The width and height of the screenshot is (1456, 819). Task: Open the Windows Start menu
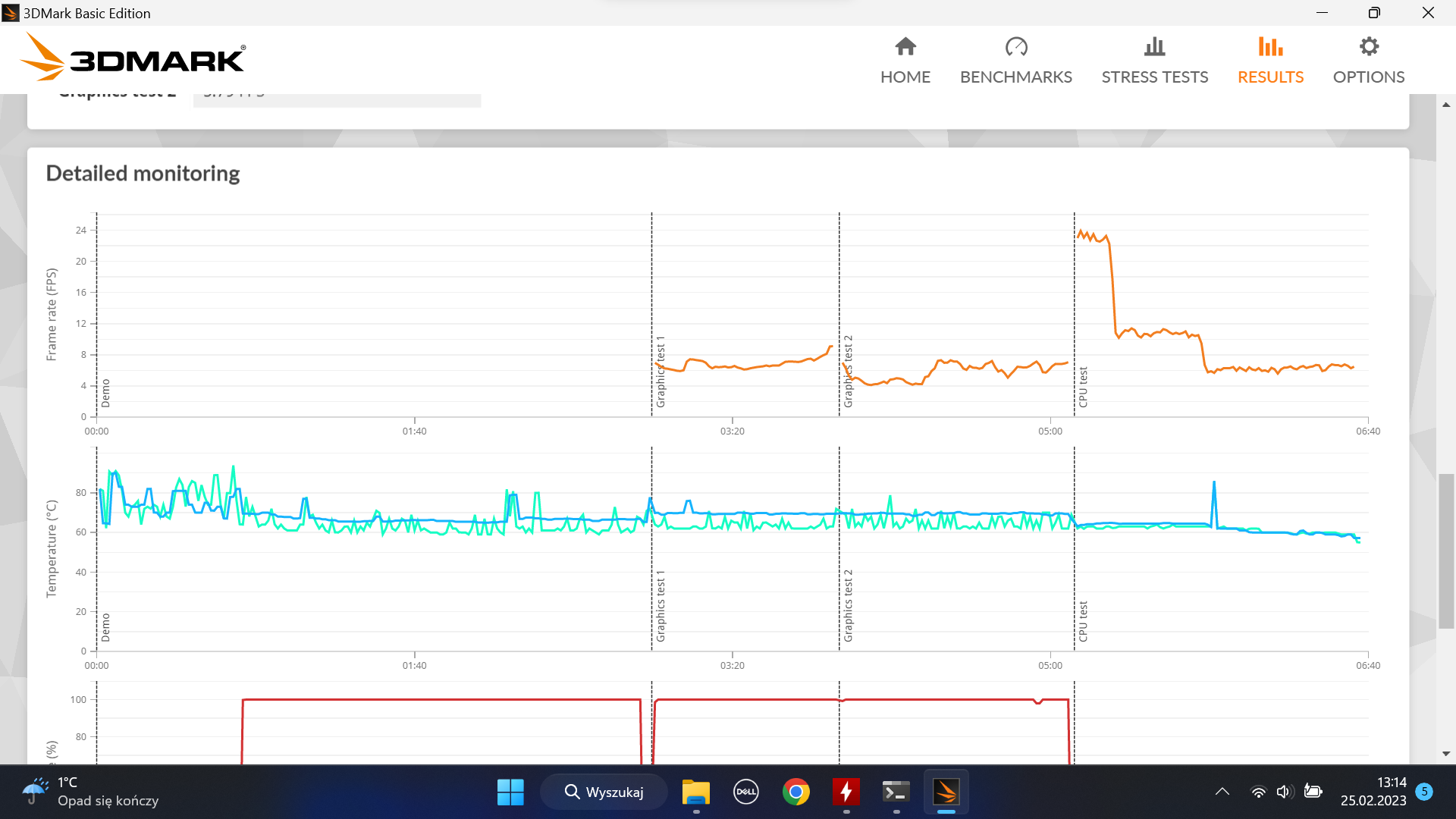(510, 792)
